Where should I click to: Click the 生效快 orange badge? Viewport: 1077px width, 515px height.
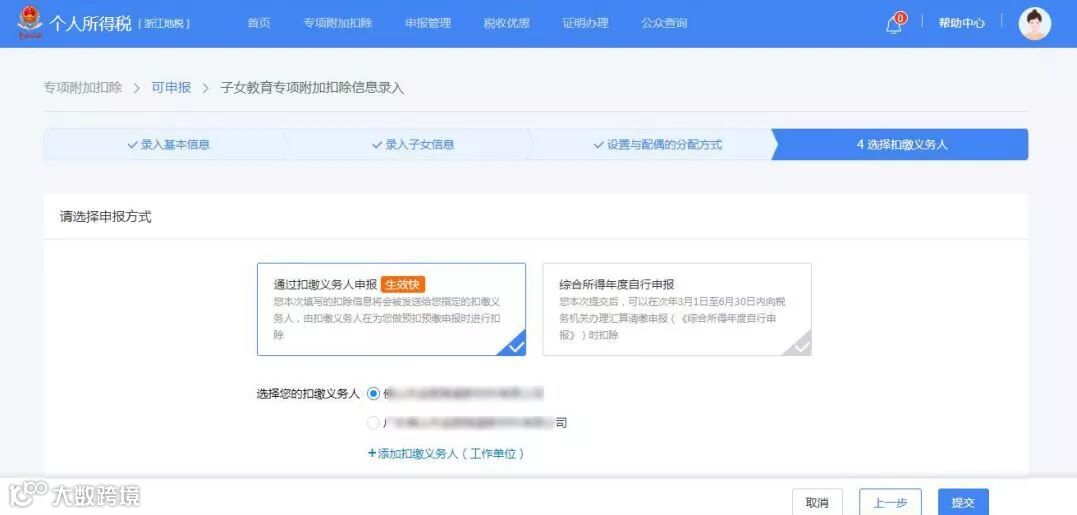(x=405, y=284)
